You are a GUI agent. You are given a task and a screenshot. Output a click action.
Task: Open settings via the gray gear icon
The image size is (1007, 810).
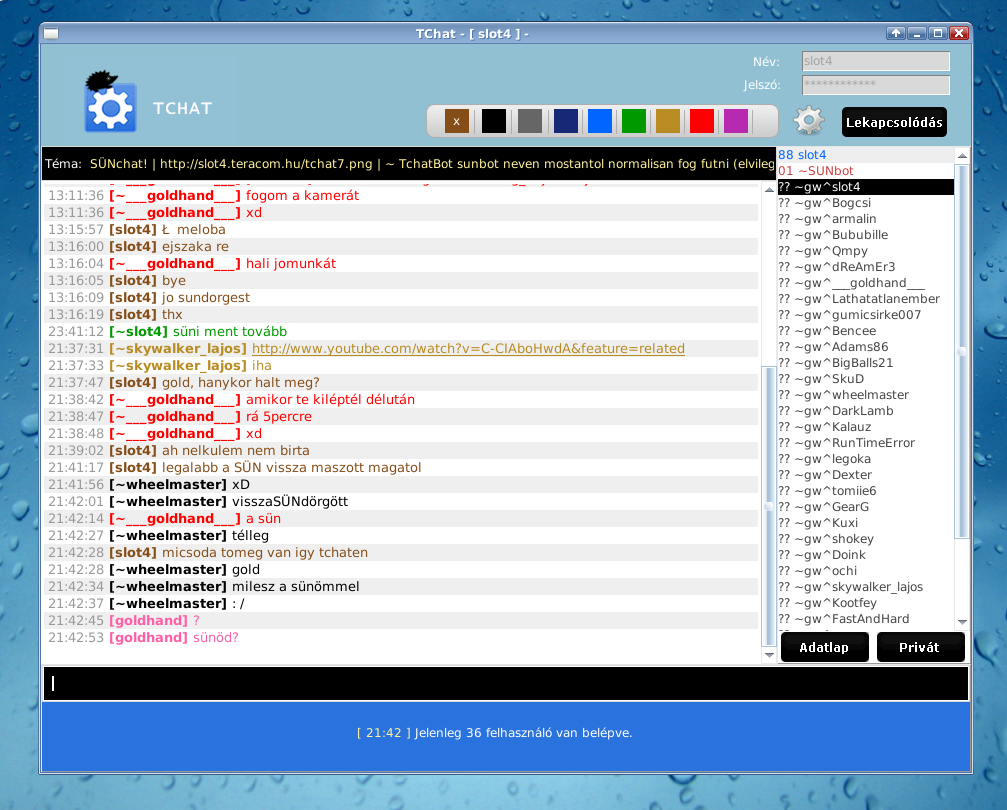click(x=809, y=121)
